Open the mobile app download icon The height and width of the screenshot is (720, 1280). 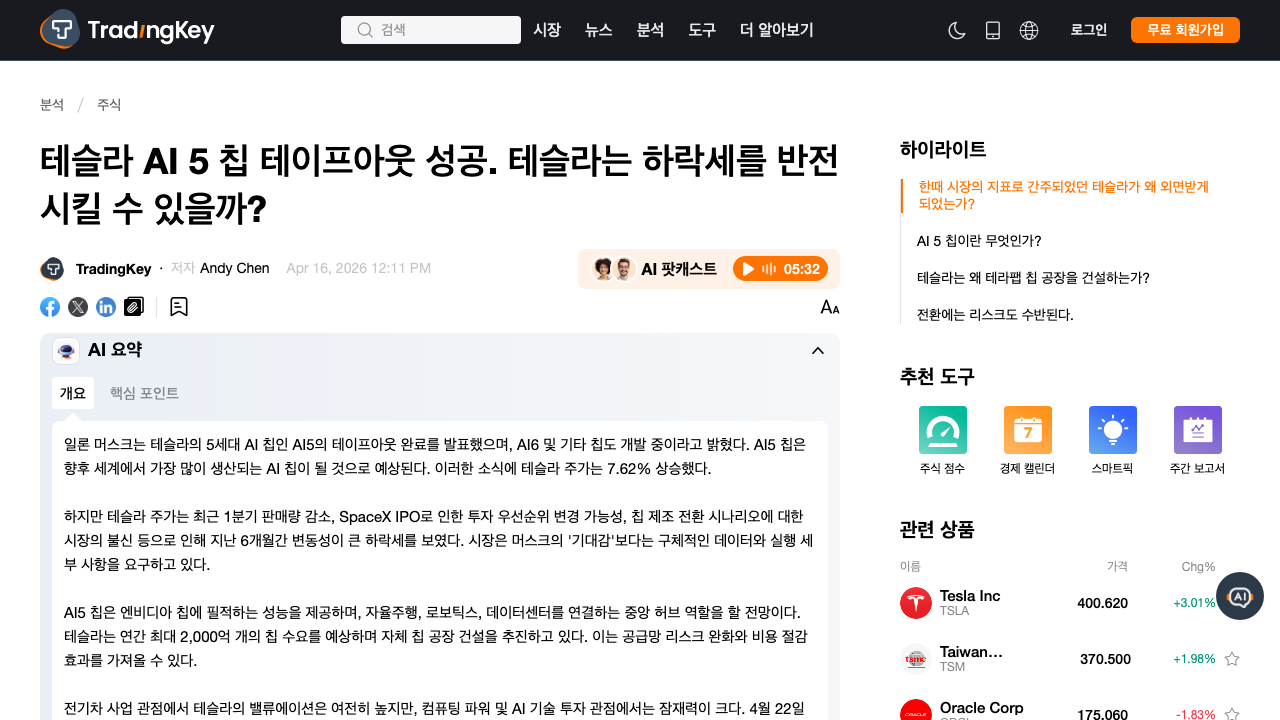point(993,30)
